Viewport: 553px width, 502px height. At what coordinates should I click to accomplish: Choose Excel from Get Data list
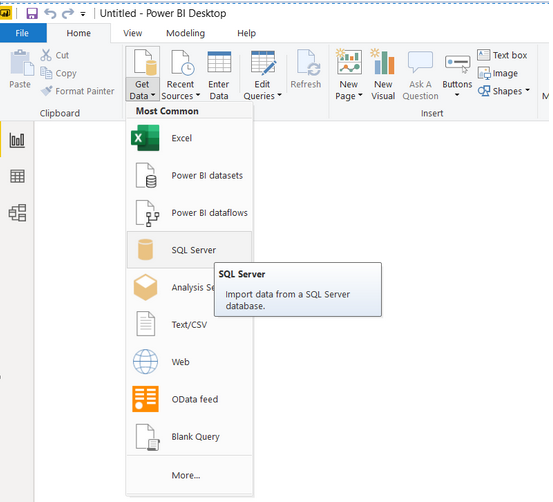(189, 138)
